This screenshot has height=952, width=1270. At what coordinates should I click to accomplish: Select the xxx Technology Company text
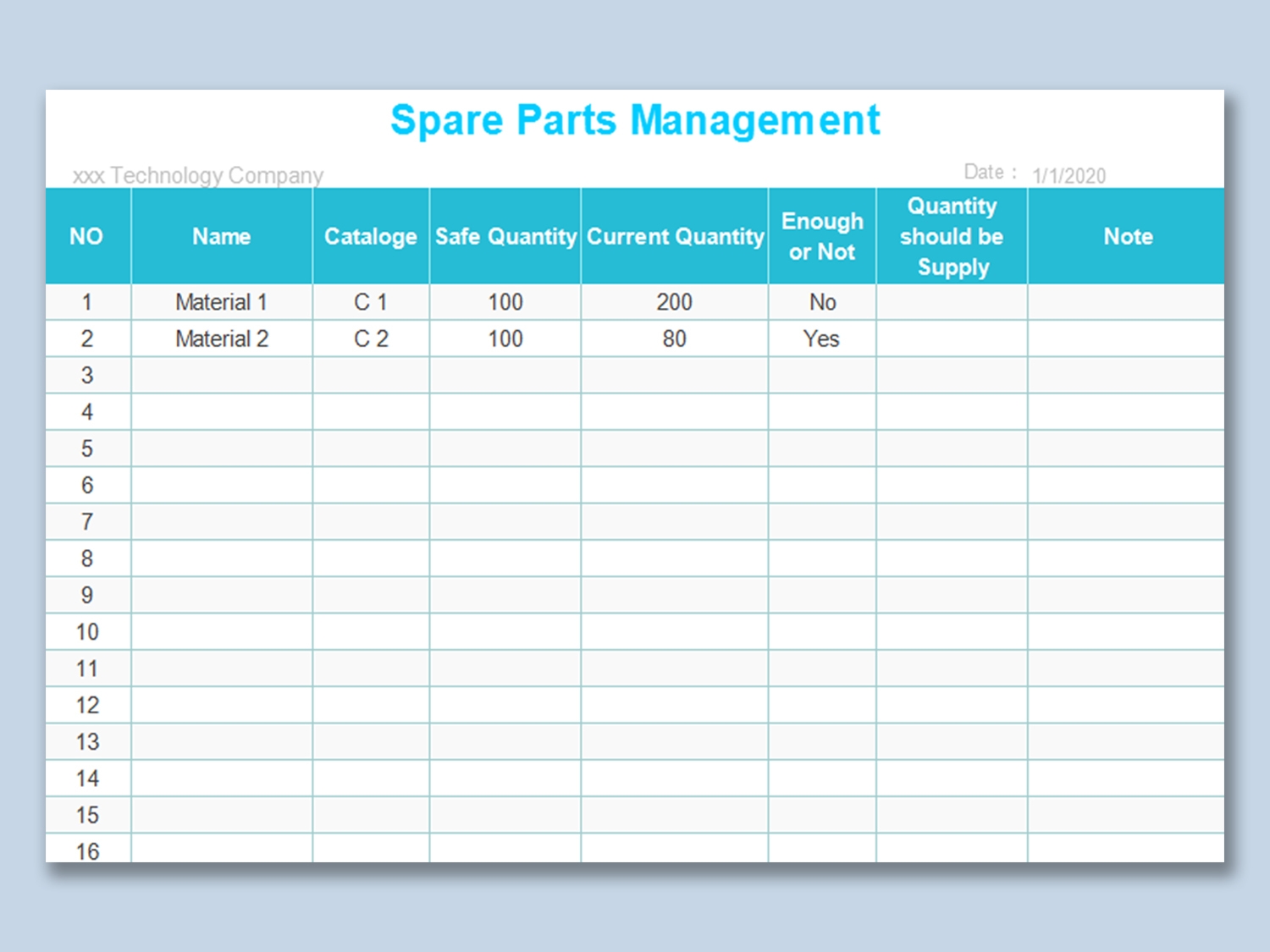tap(197, 175)
